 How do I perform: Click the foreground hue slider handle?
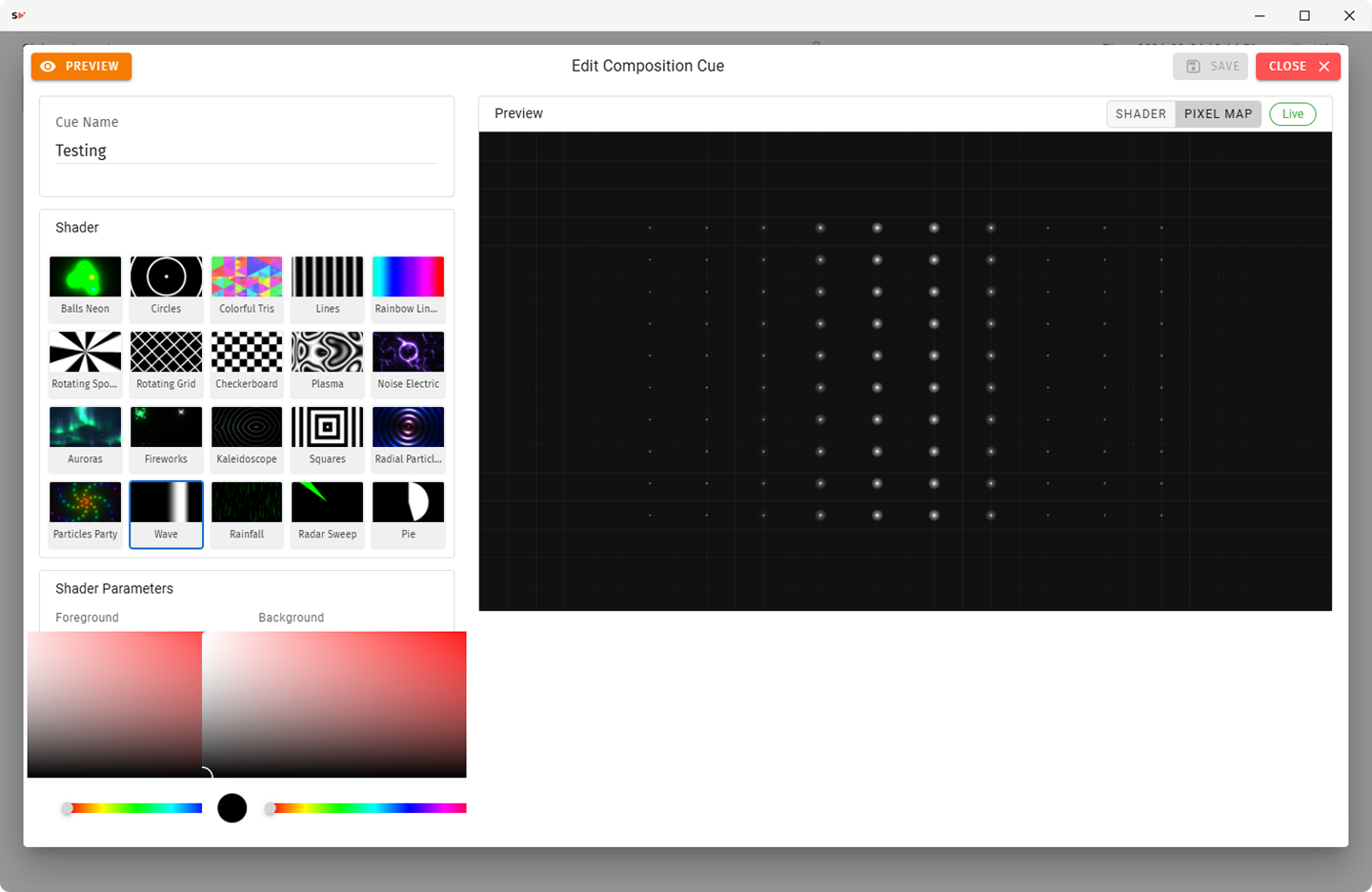(x=68, y=808)
